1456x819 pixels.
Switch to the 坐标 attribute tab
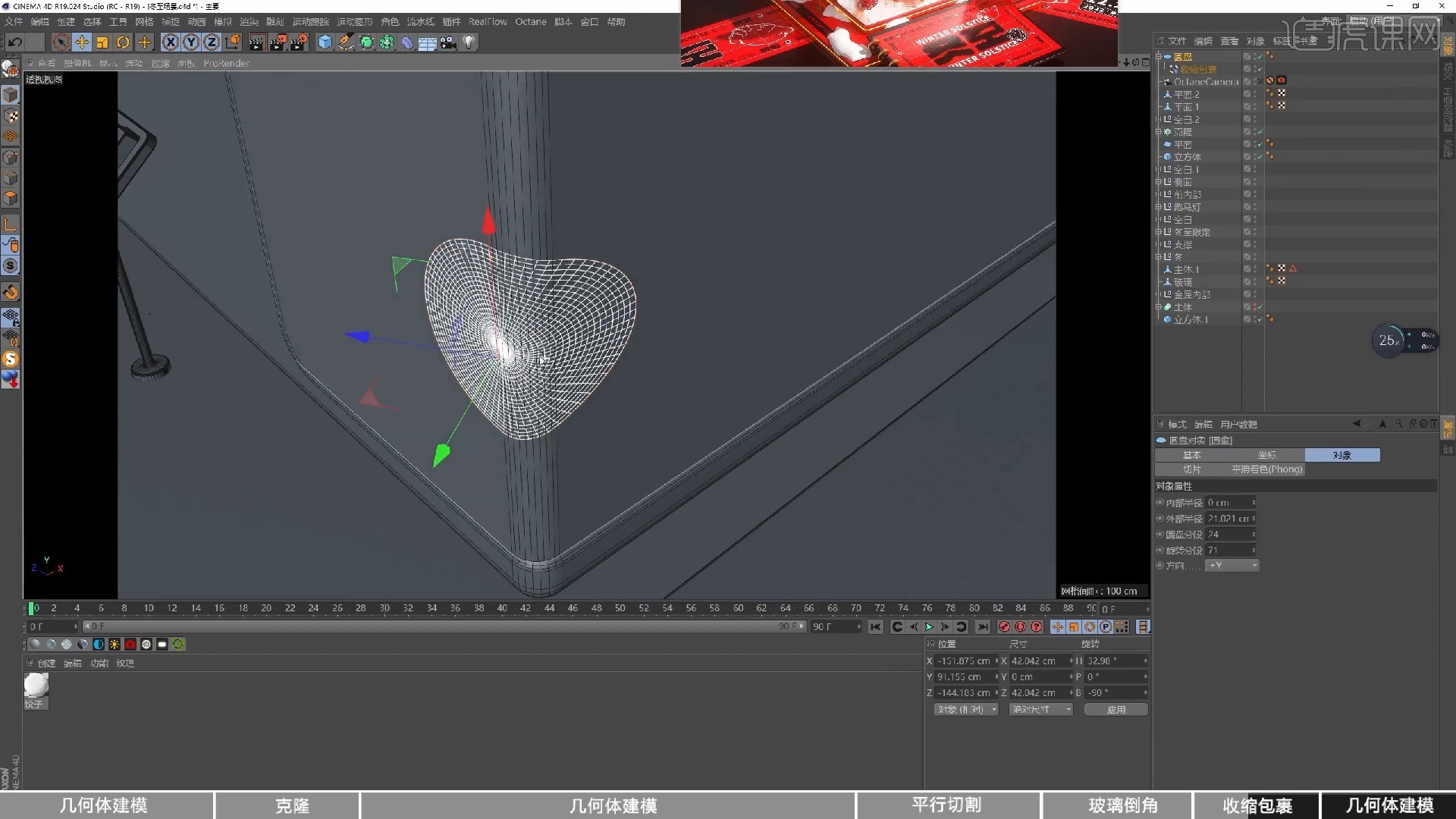[x=1267, y=455]
